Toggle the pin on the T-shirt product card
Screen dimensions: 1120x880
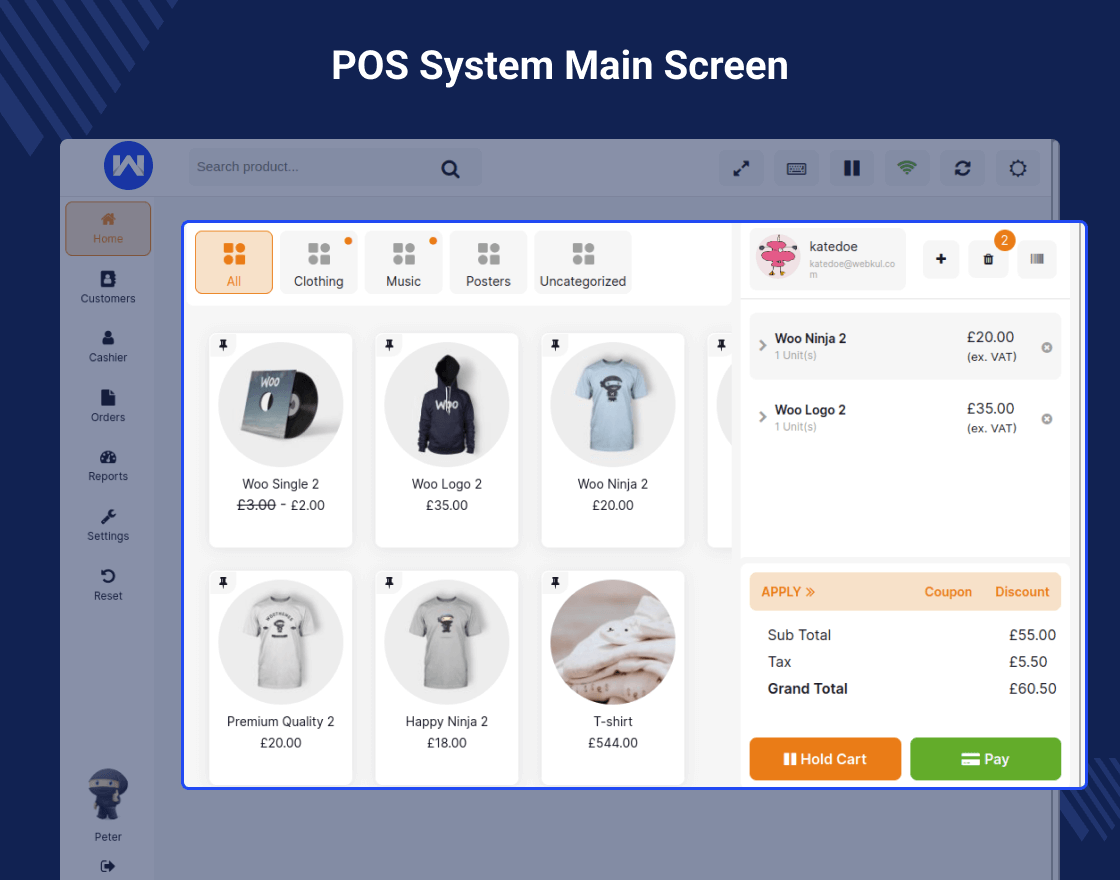pyautogui.click(x=555, y=582)
